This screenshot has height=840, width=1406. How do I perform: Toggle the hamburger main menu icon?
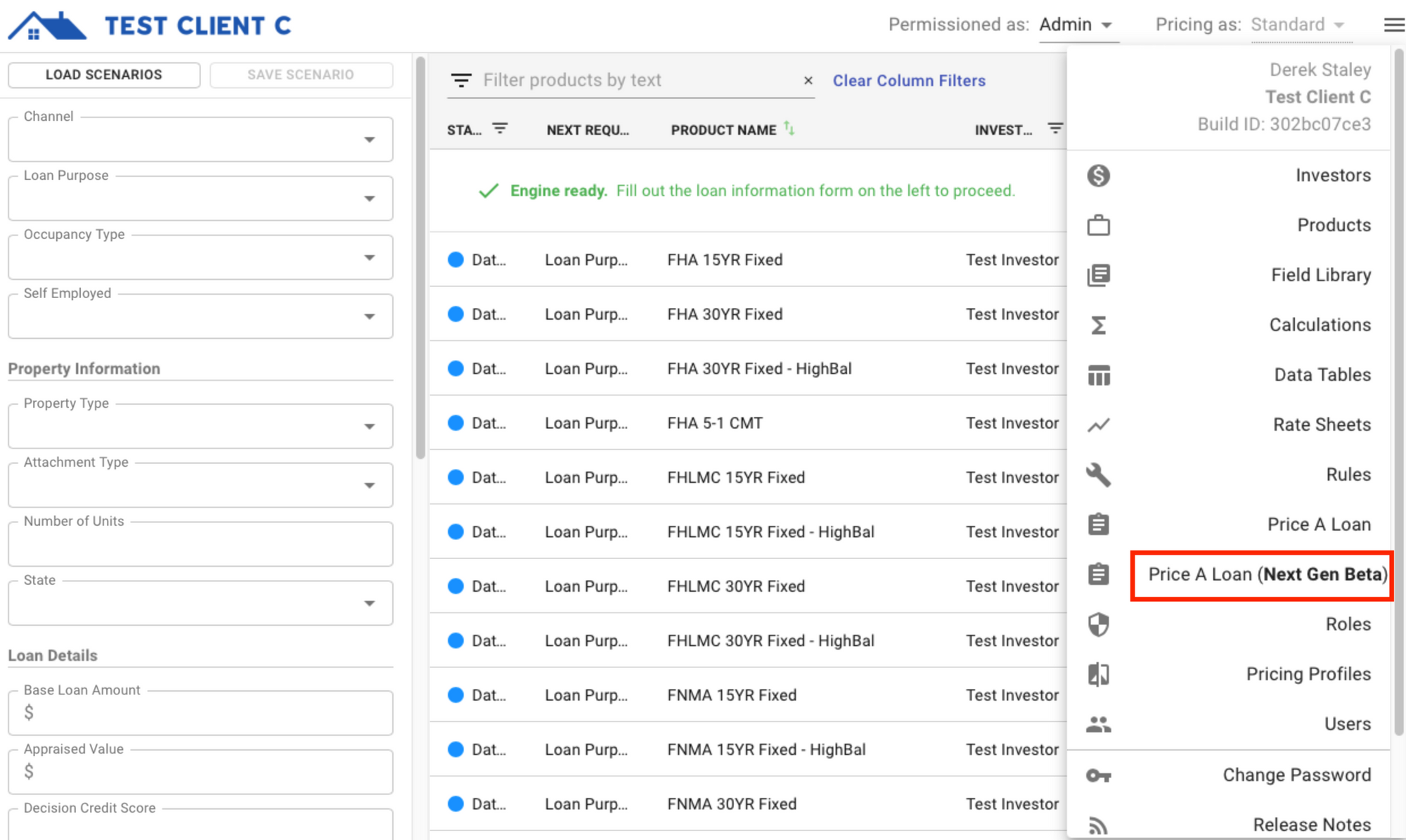[1393, 25]
